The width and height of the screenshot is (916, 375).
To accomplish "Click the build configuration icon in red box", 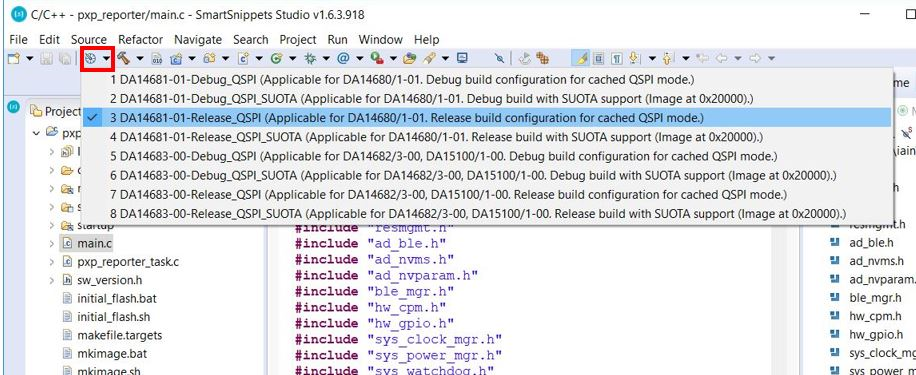I will click(89, 58).
